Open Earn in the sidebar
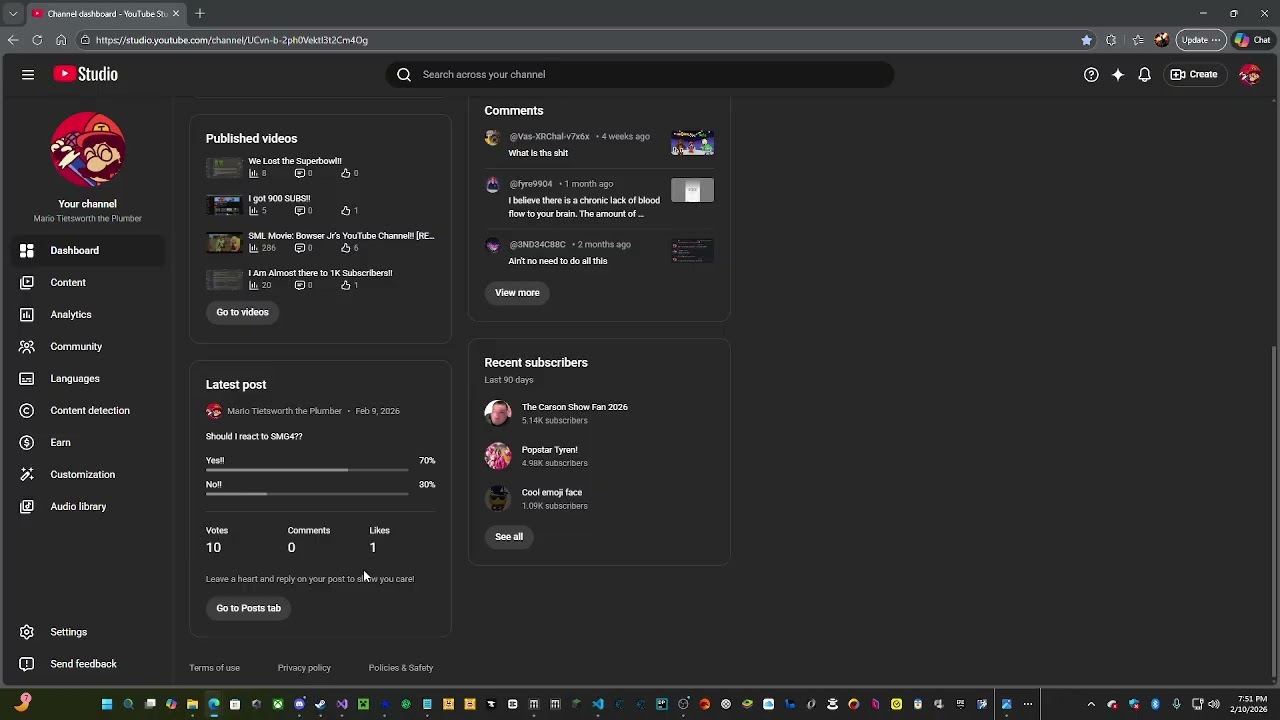This screenshot has width=1280, height=720. click(x=87, y=442)
